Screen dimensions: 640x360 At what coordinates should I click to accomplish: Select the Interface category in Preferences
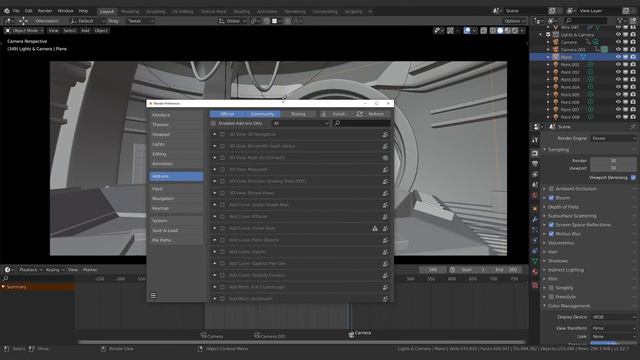pos(176,115)
